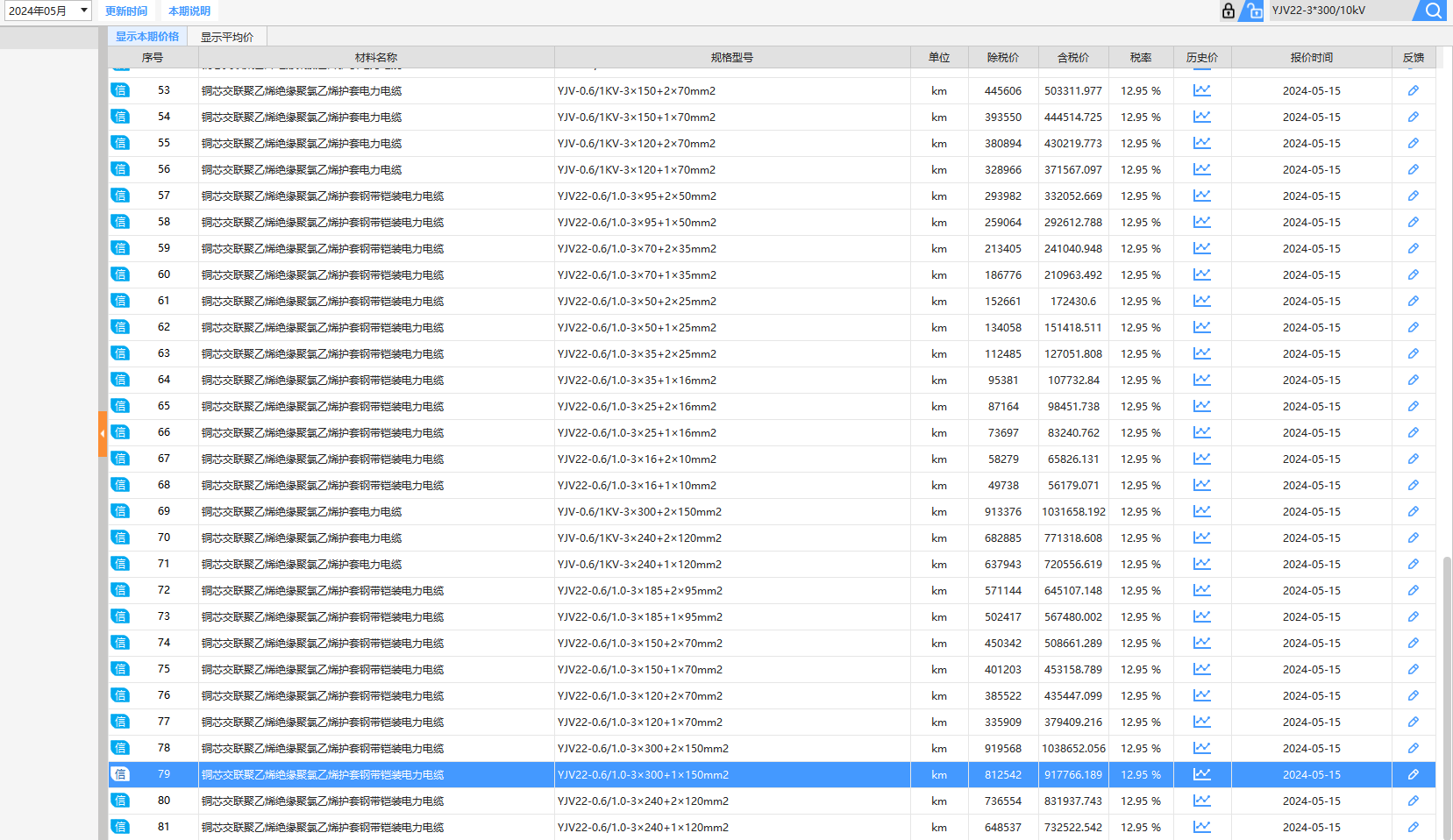Click feedback pencil icon for row 54
The width and height of the screenshot is (1453, 840).
(x=1414, y=117)
